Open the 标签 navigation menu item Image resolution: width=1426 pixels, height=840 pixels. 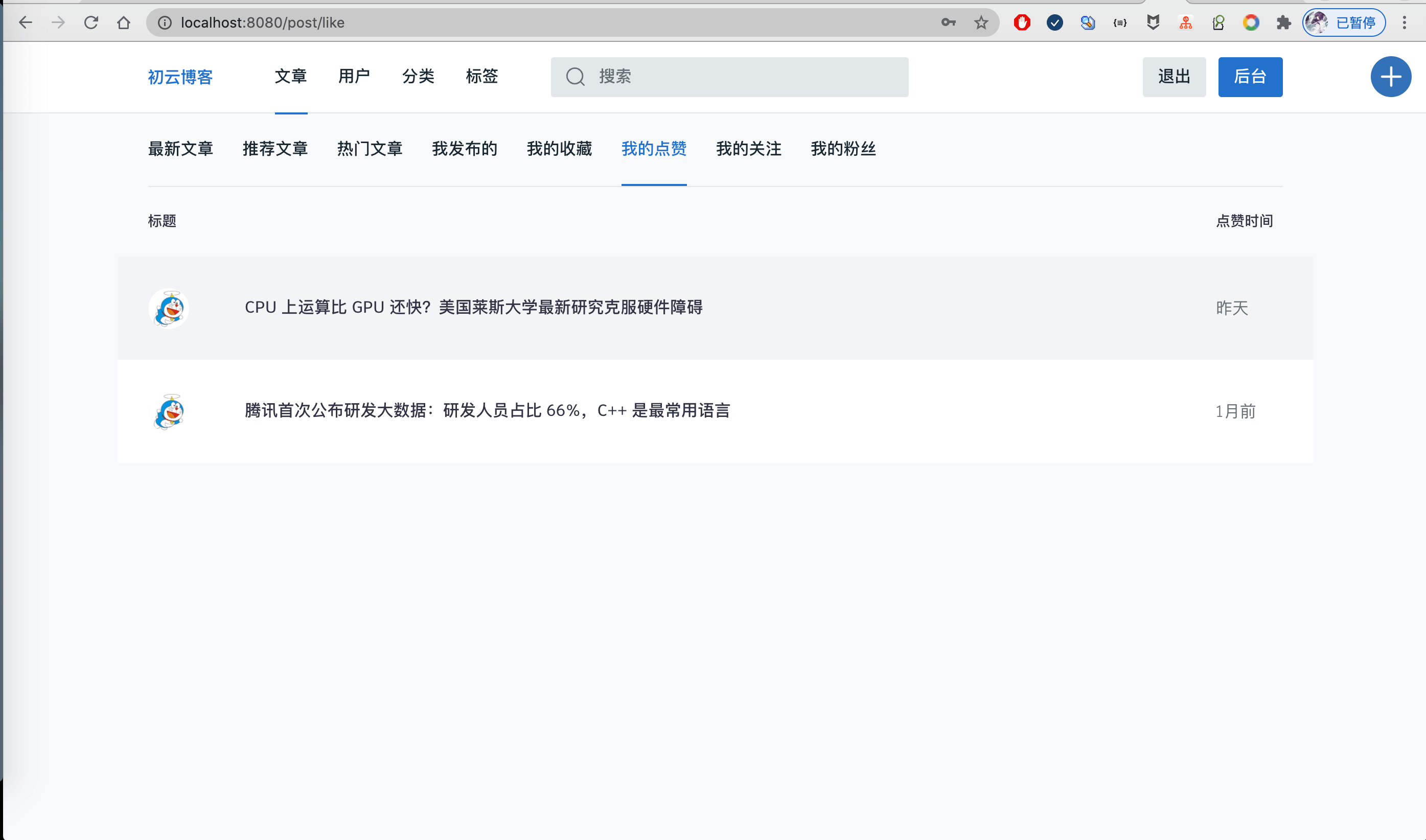pos(482,77)
